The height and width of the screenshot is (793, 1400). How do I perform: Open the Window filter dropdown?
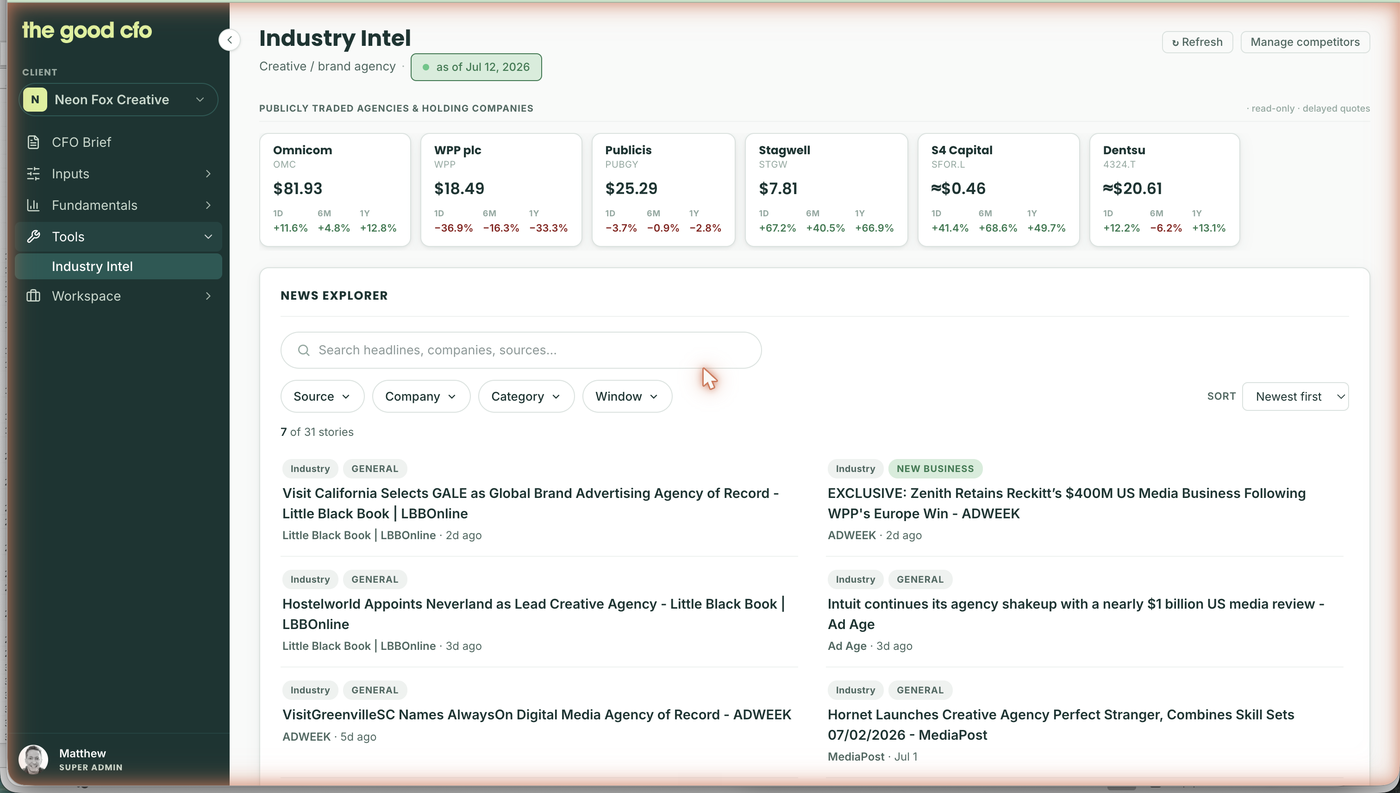click(x=627, y=397)
